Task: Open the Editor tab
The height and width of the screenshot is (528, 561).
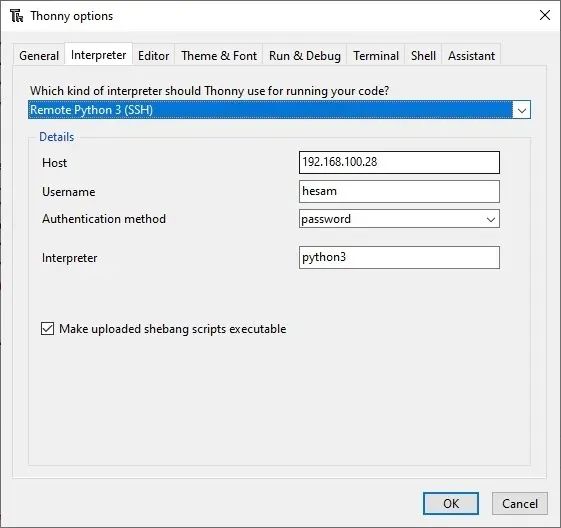Action: [153, 55]
